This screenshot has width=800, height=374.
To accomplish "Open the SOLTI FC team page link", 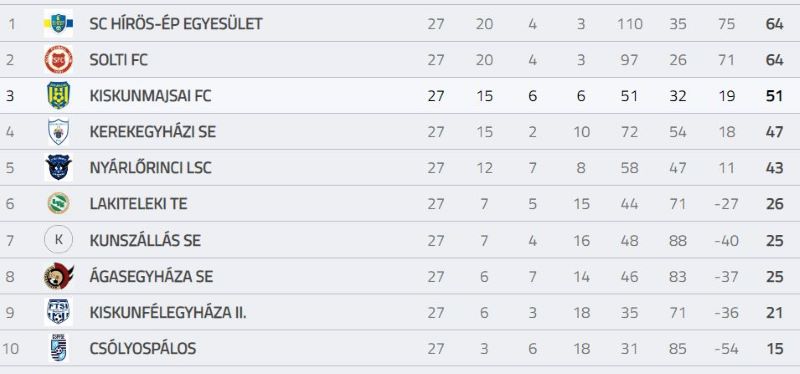I will 118,60.
